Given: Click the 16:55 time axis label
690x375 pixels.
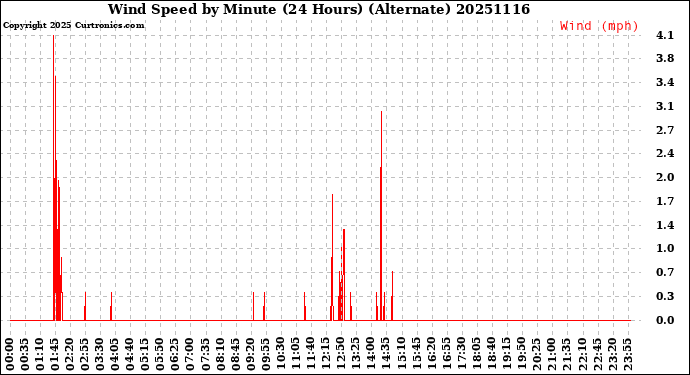Looking at the screenshot, I should coord(446,355).
